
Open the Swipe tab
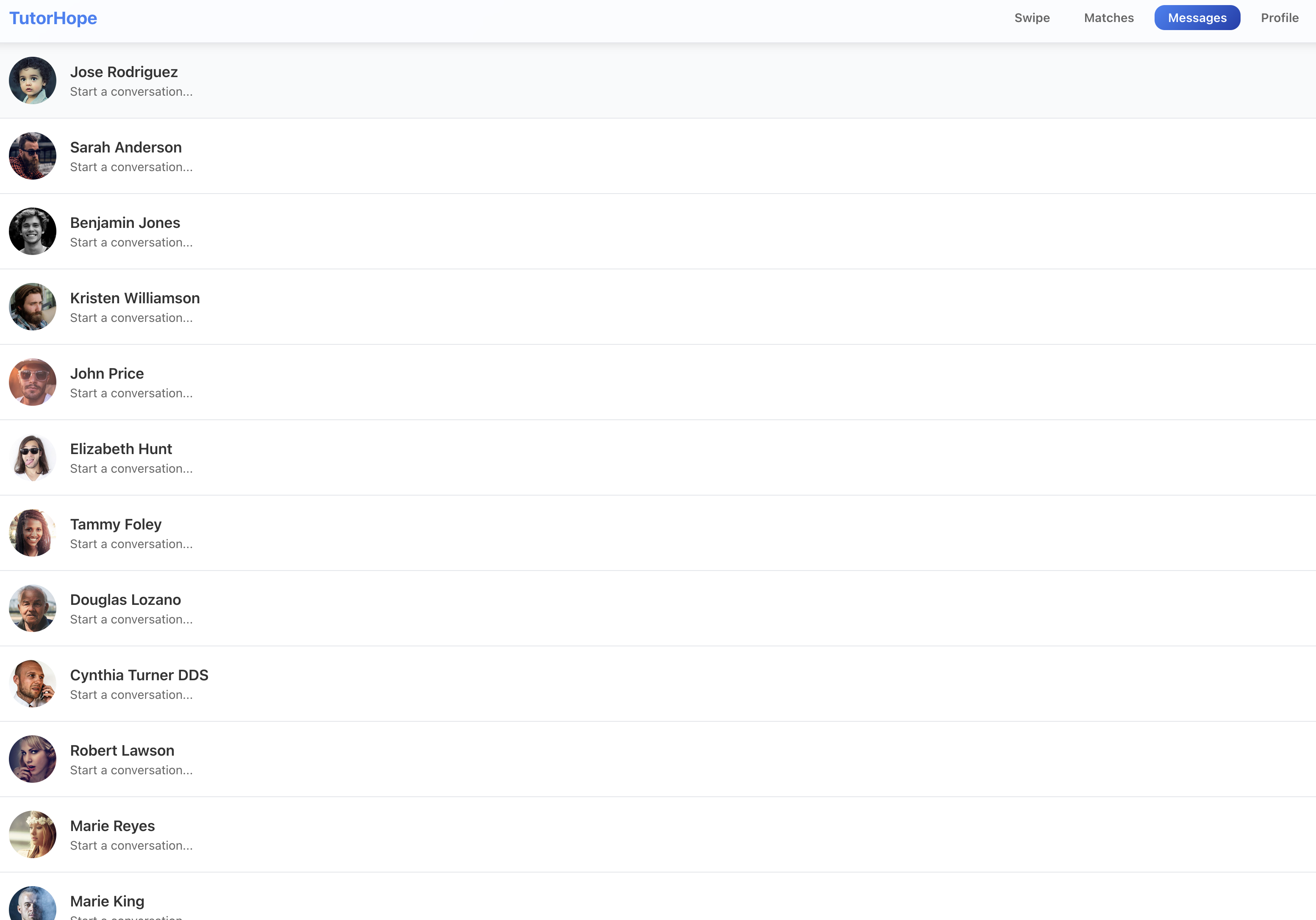[x=1032, y=18]
